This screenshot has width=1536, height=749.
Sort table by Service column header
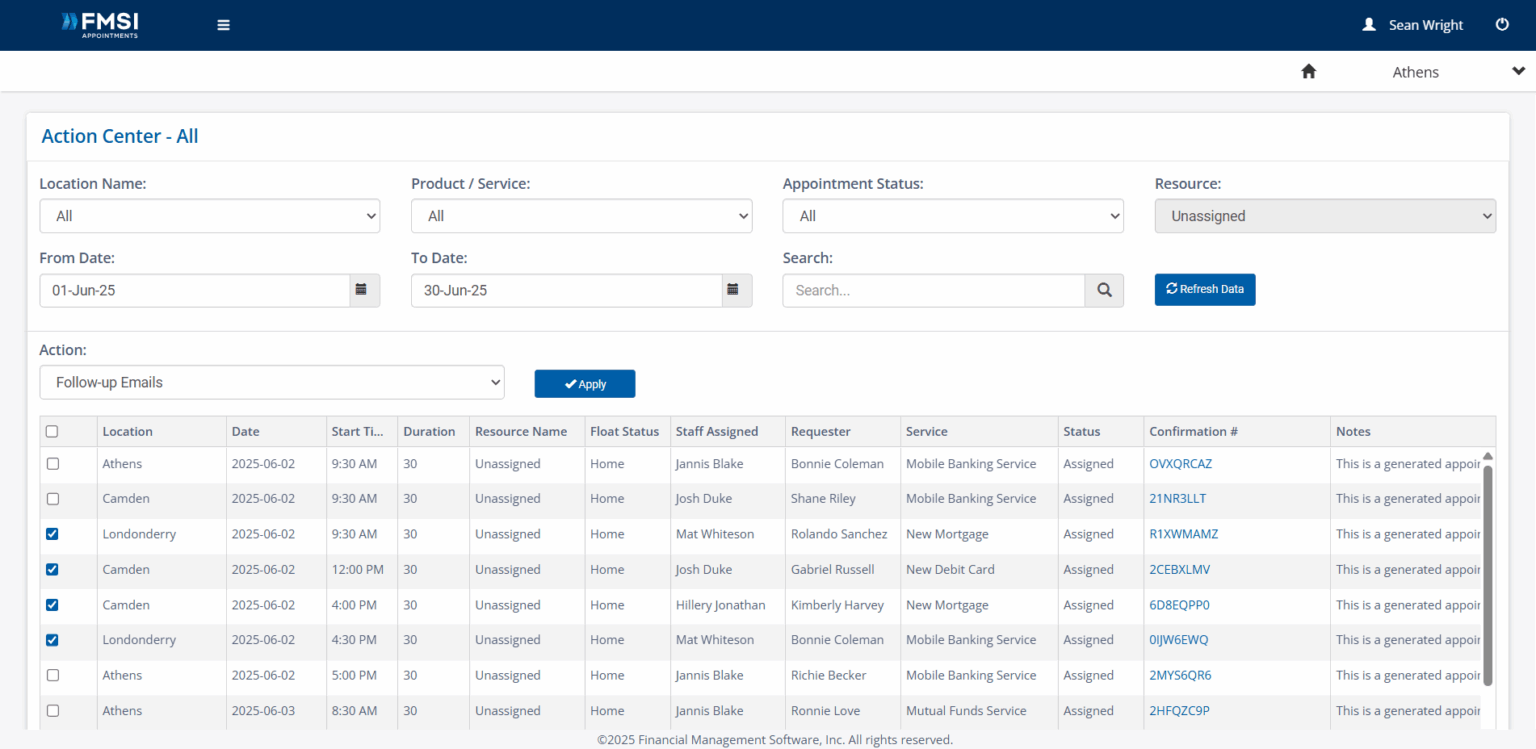[926, 432]
